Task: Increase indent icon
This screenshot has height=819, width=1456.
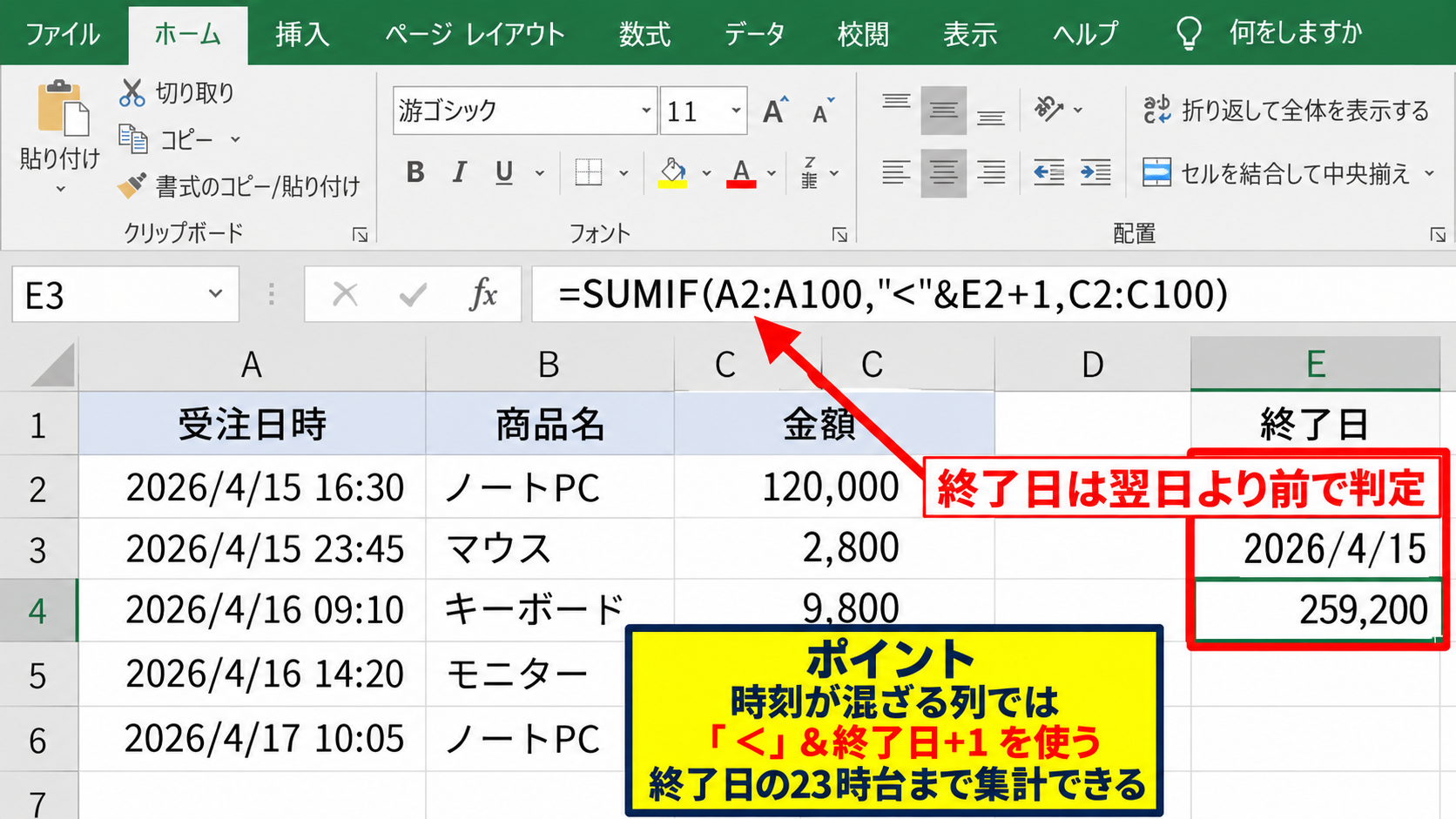Action: [x=1095, y=172]
